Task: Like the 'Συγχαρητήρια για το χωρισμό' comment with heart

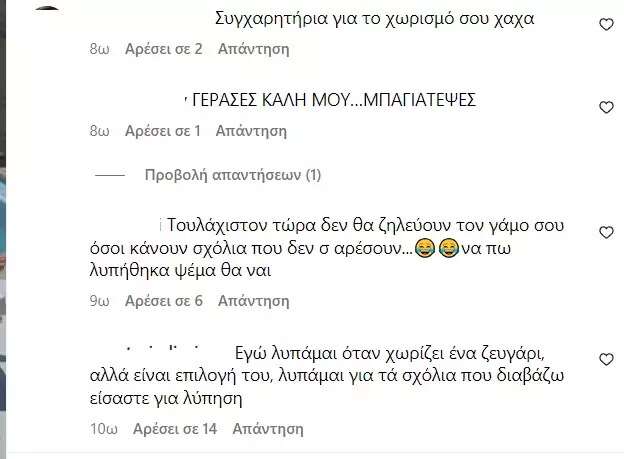Action: 606,25
